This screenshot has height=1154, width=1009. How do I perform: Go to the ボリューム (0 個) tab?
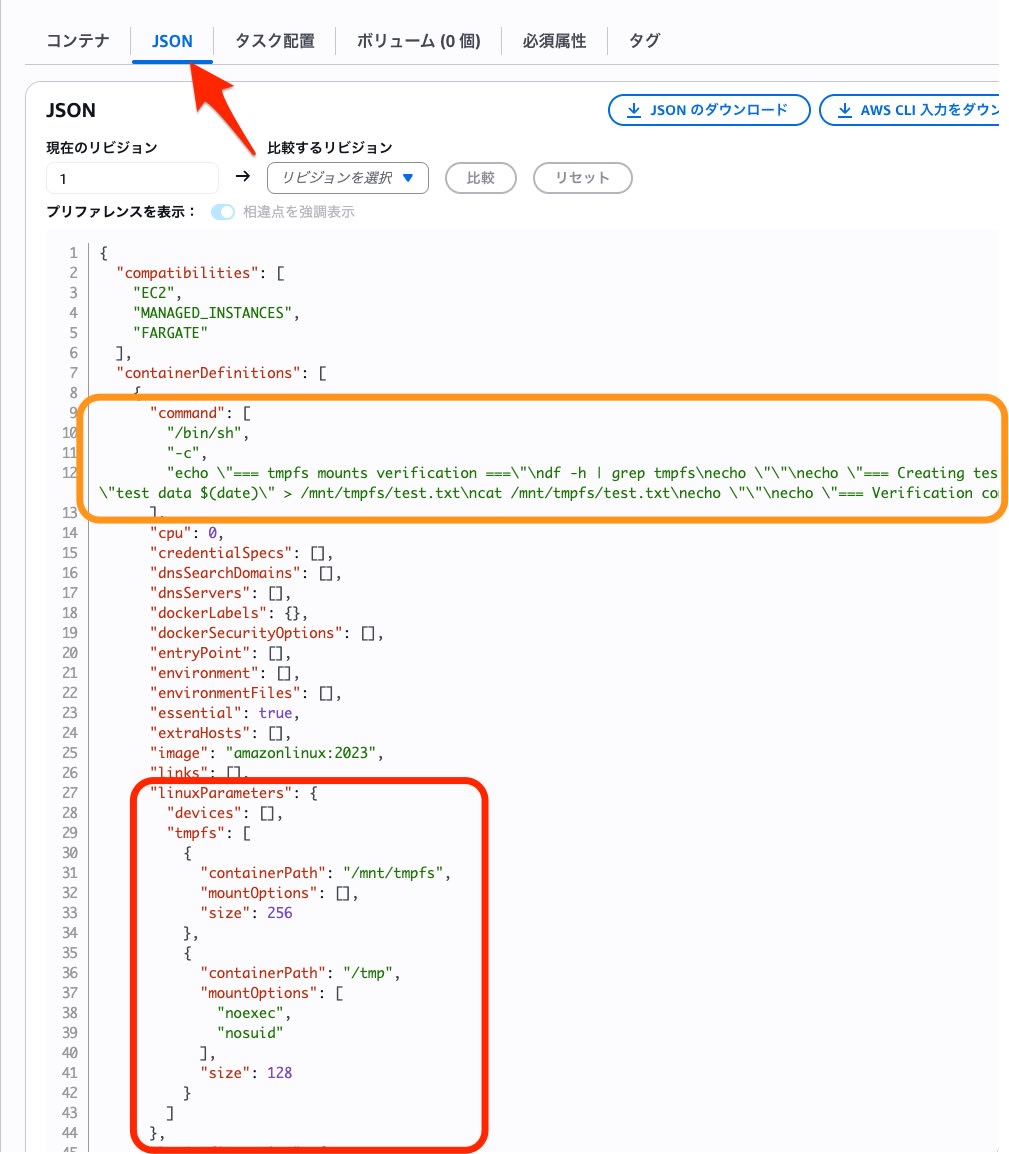(418, 41)
